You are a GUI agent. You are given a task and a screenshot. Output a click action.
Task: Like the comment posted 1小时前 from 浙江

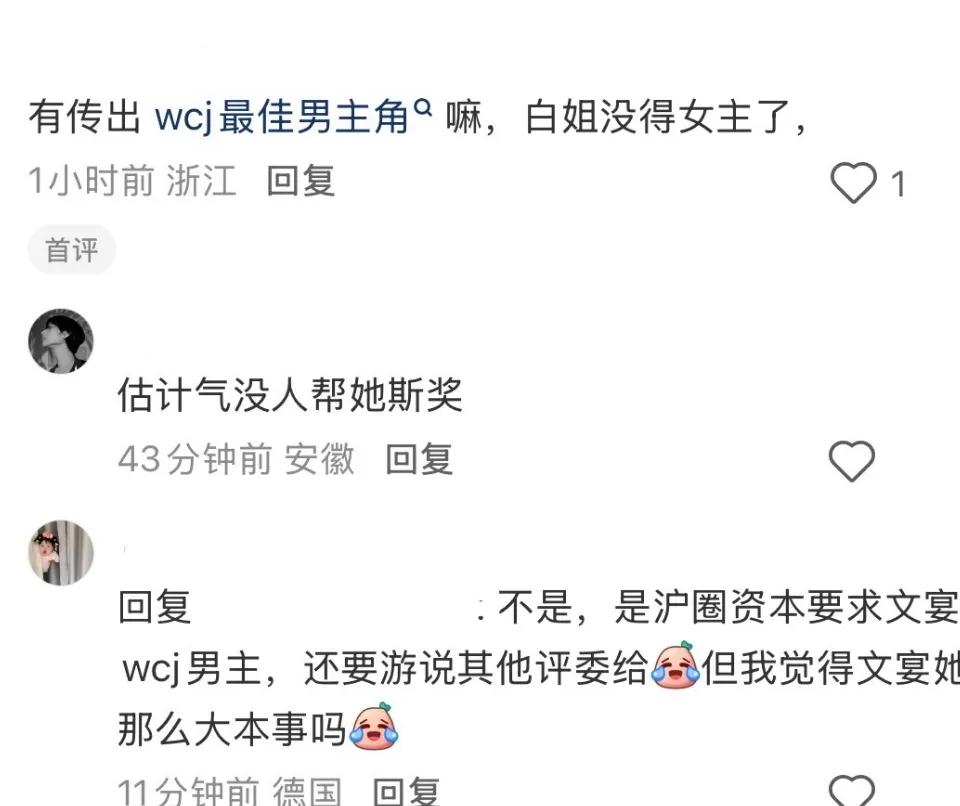(853, 183)
